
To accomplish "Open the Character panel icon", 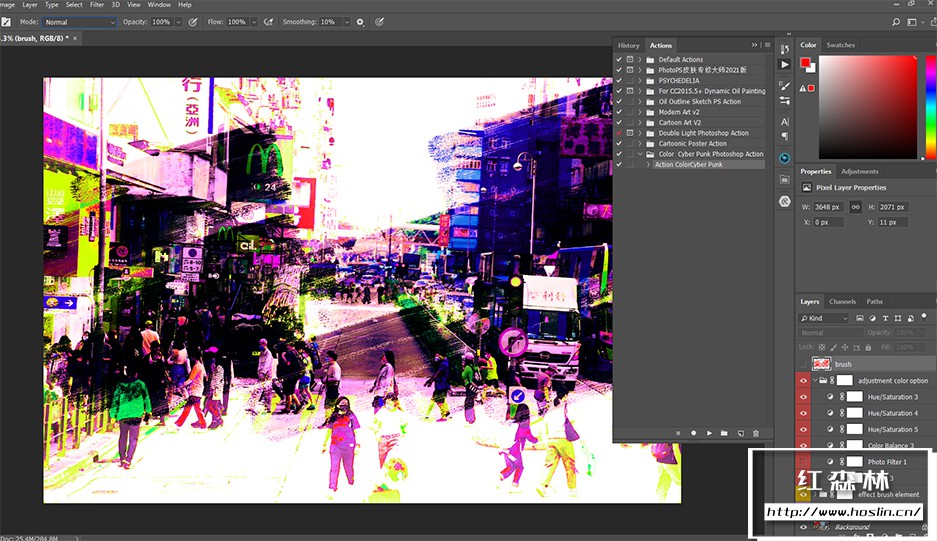I will (784, 121).
